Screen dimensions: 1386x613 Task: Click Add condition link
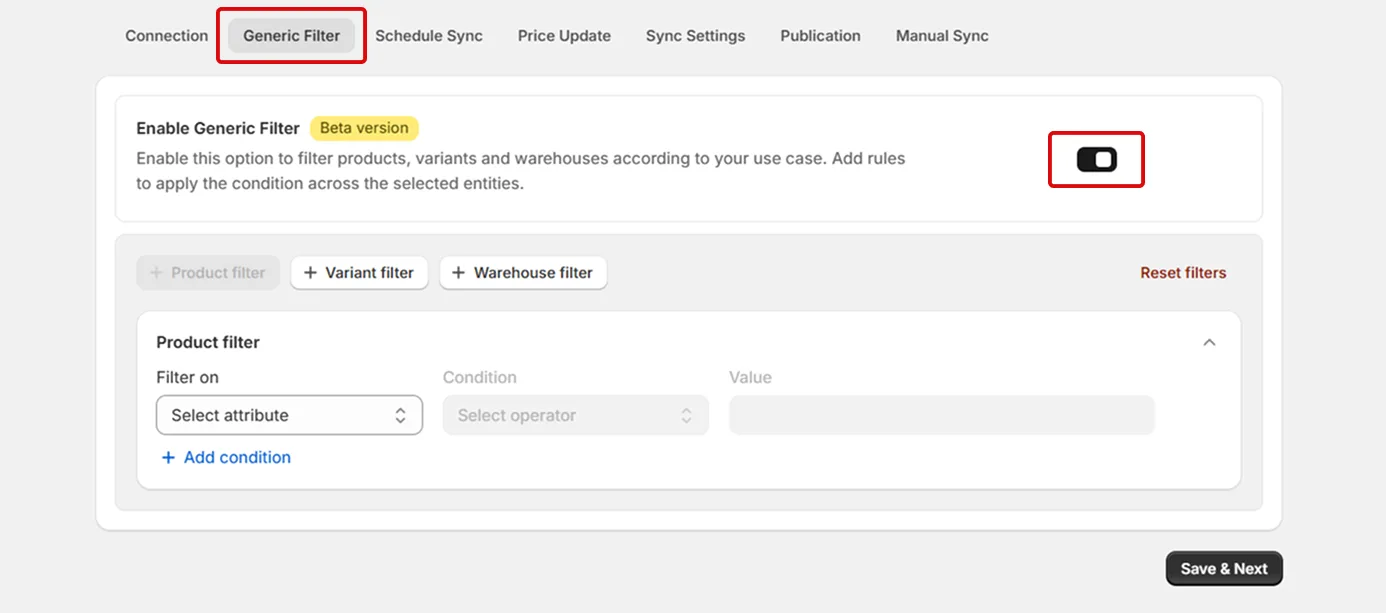(226, 457)
